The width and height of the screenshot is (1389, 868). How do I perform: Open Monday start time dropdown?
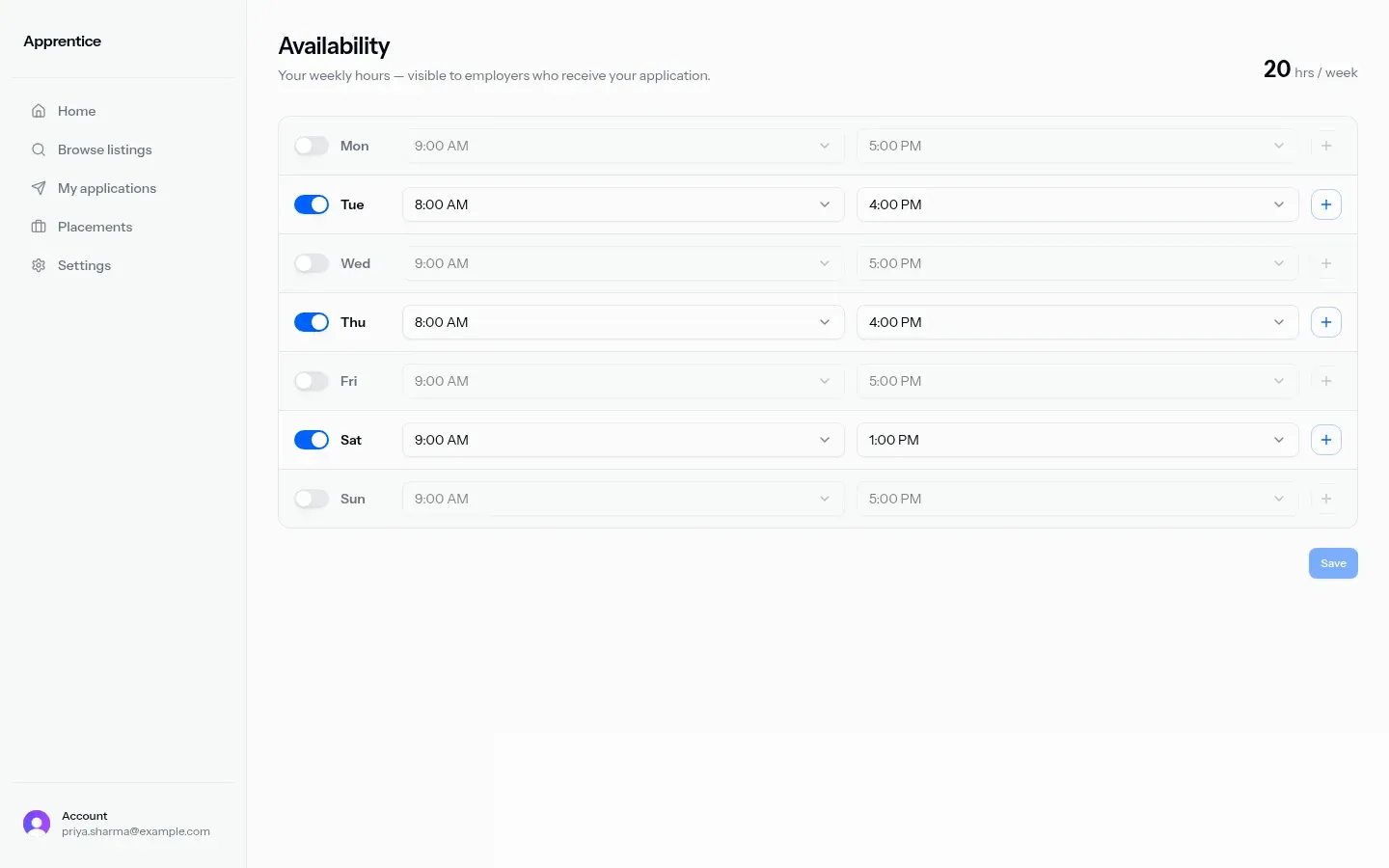click(x=623, y=146)
